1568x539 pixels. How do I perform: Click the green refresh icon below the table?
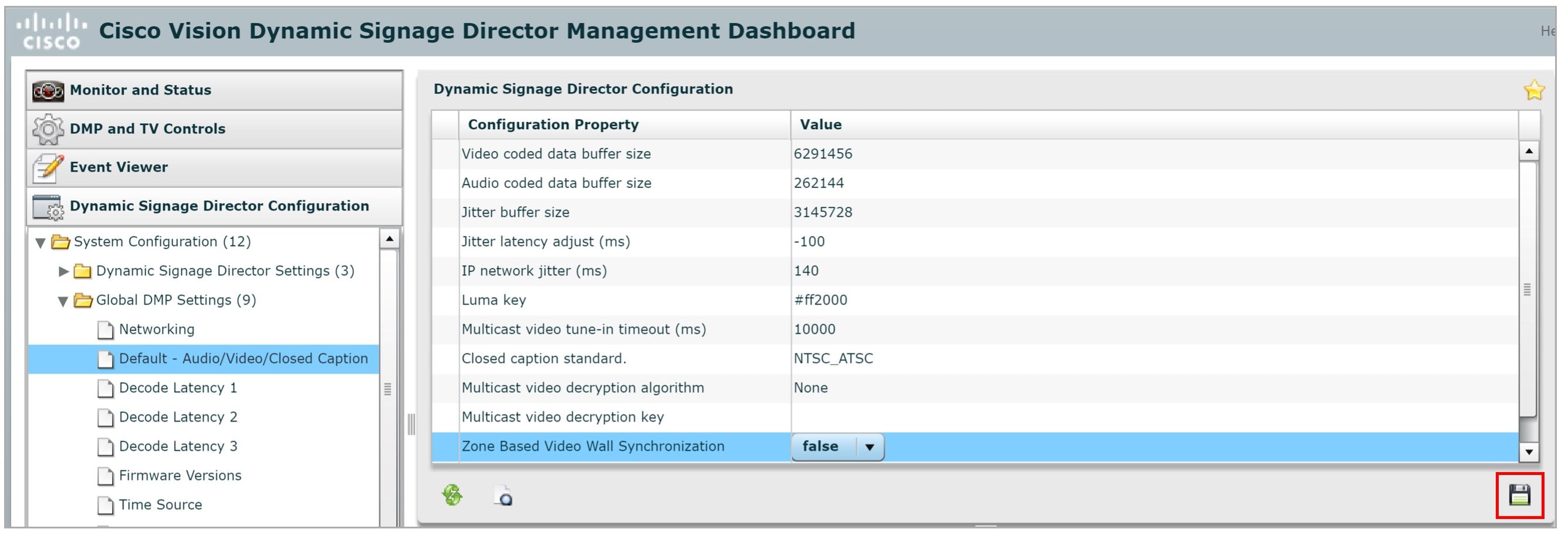click(x=451, y=496)
